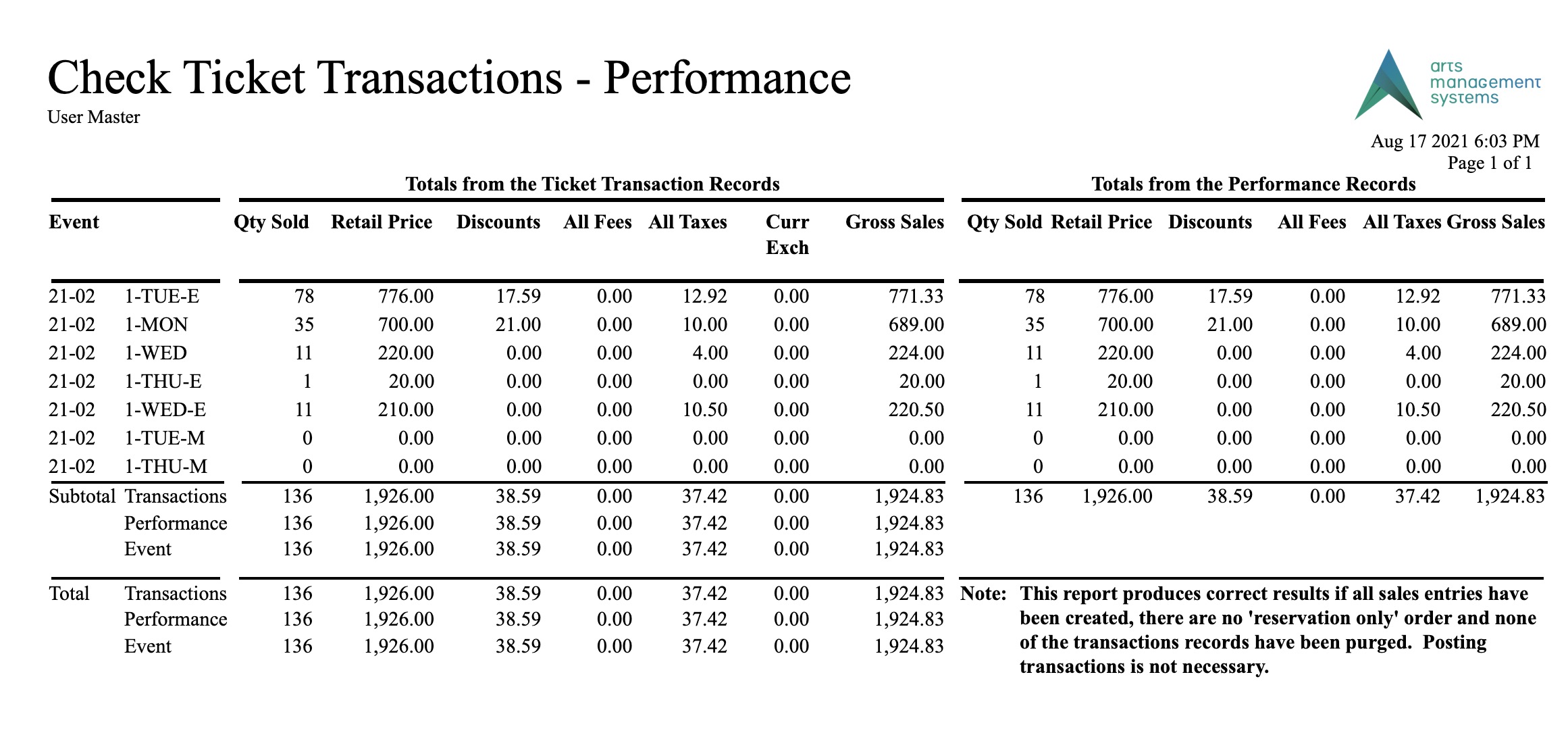This screenshot has height=731, width=1568.
Task: Click the Page 1 of 1 indicator
Action: coord(1490,163)
